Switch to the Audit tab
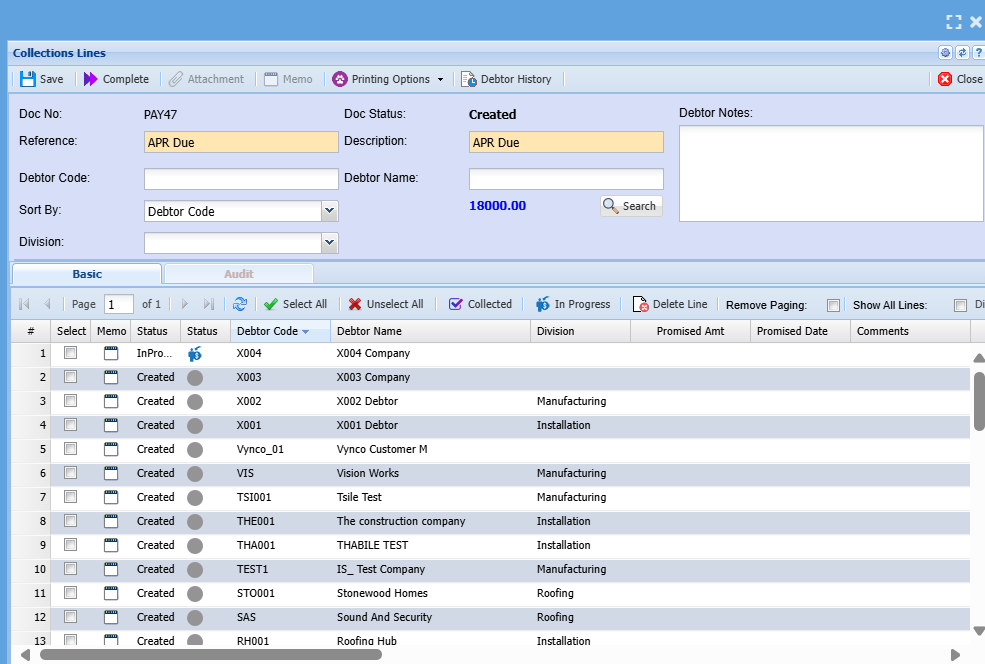Image resolution: width=985 pixels, height=664 pixels. [x=238, y=274]
